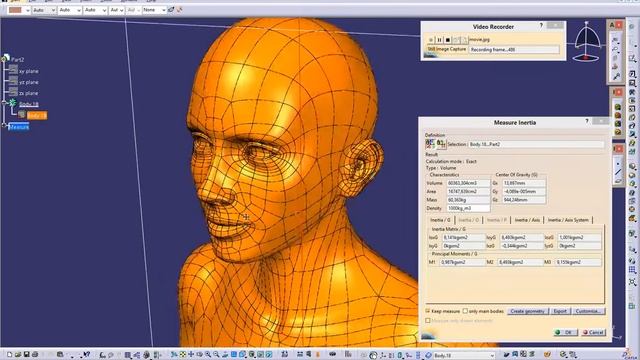640x360 pixels.
Task: Switch to the Inertia / Axis tab
Action: click(x=527, y=220)
